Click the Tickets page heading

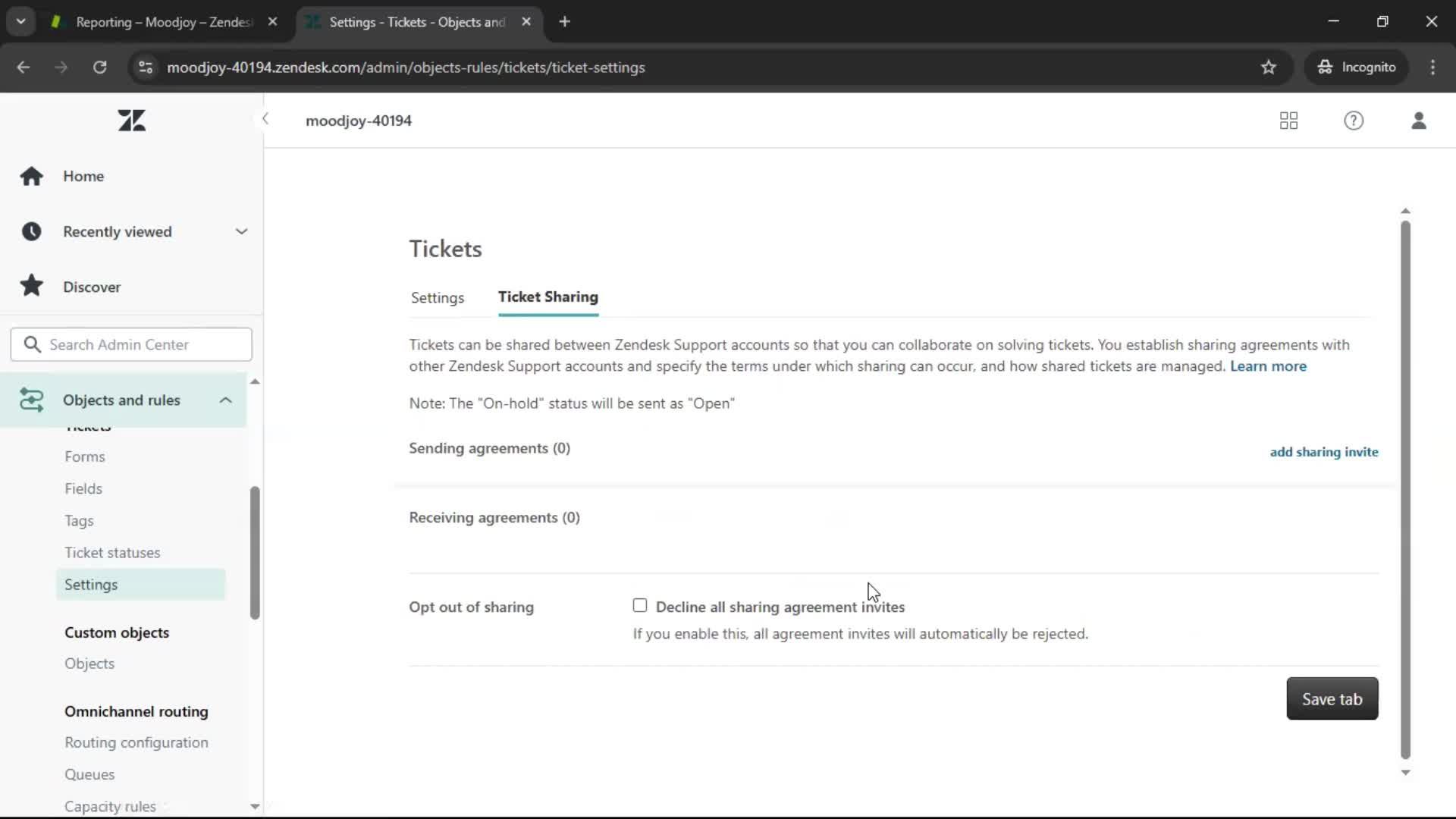pos(445,249)
